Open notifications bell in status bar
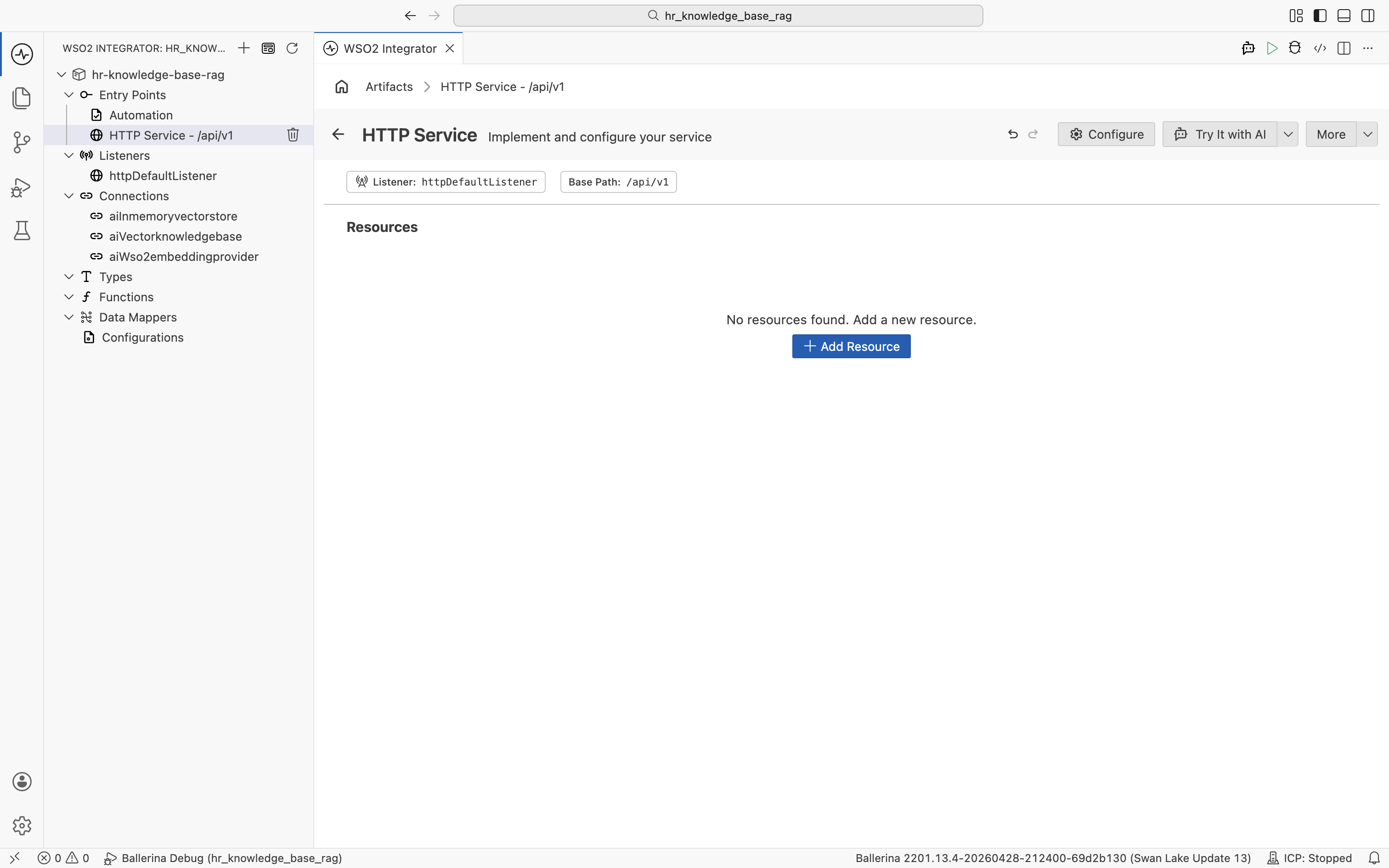The height and width of the screenshot is (868, 1389). coord(1375,858)
